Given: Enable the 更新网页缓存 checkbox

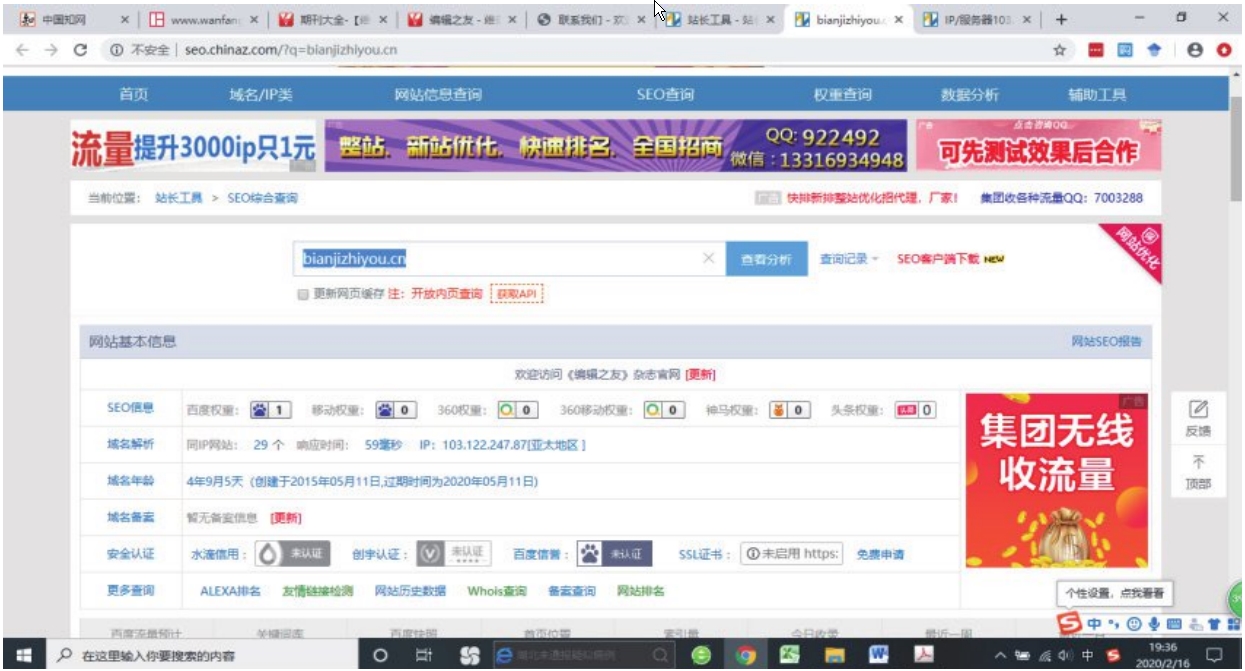Looking at the screenshot, I should [x=302, y=295].
